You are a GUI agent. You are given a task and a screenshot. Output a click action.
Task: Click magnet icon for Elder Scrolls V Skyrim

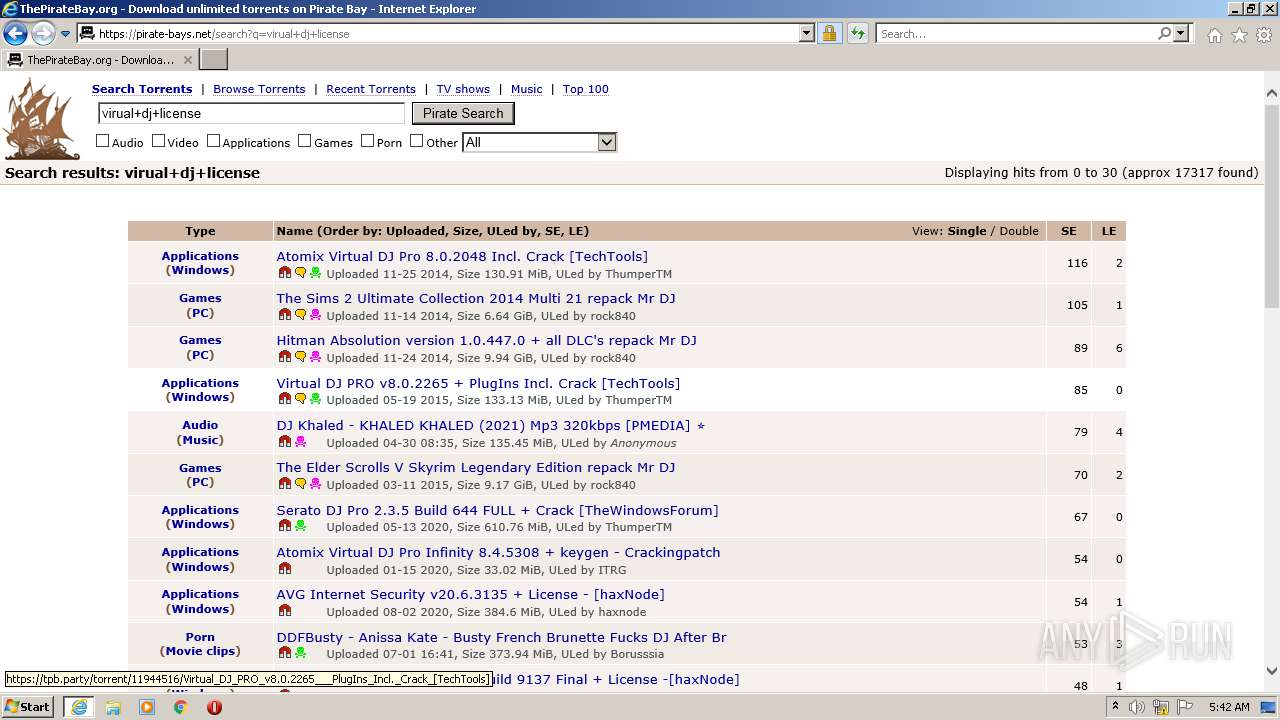point(285,484)
